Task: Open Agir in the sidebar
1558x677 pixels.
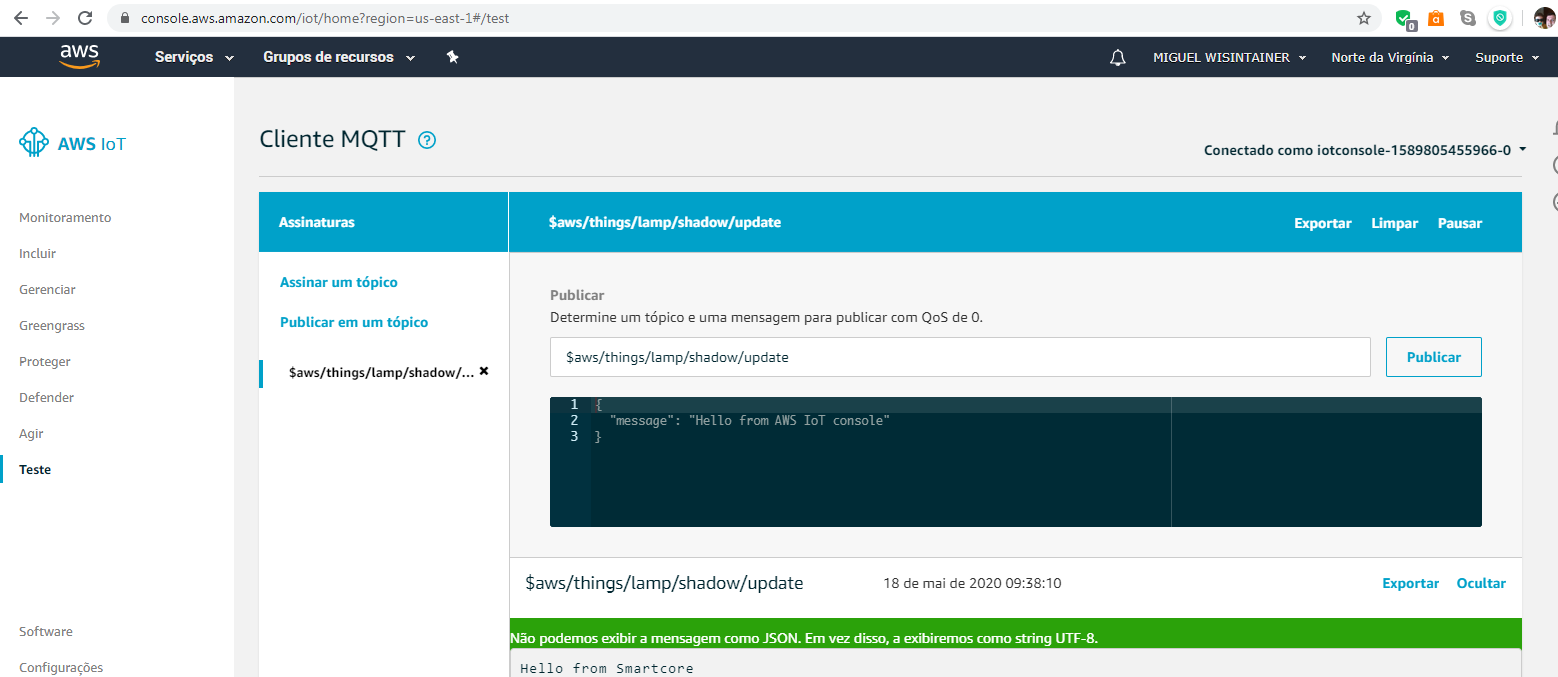Action: (31, 434)
